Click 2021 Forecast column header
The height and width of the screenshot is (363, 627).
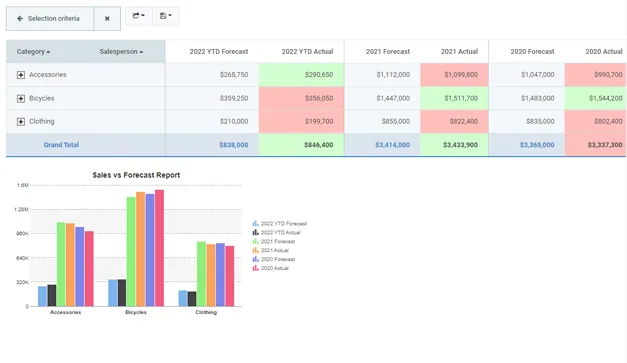387,52
